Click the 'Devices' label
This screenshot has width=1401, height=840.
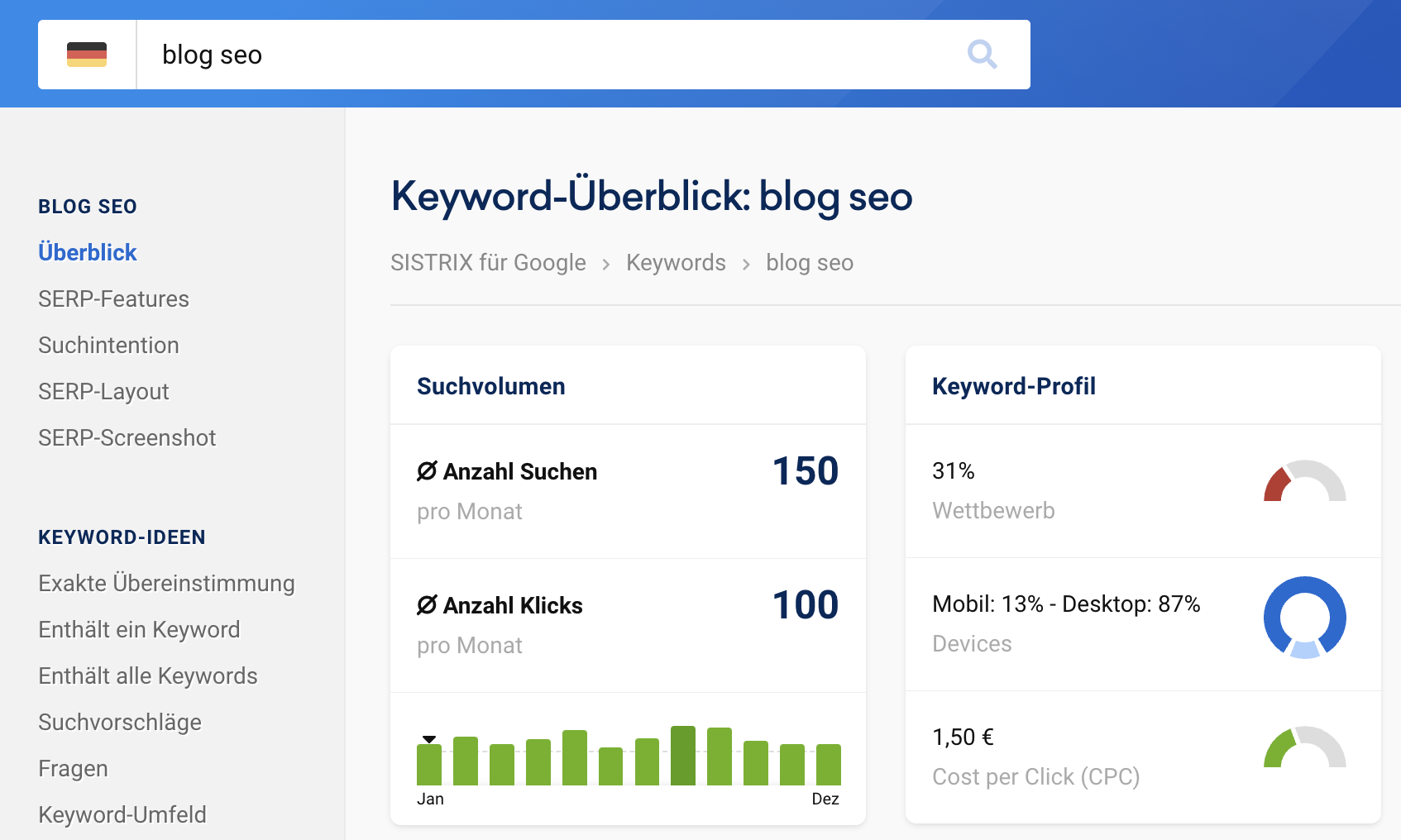tap(972, 644)
